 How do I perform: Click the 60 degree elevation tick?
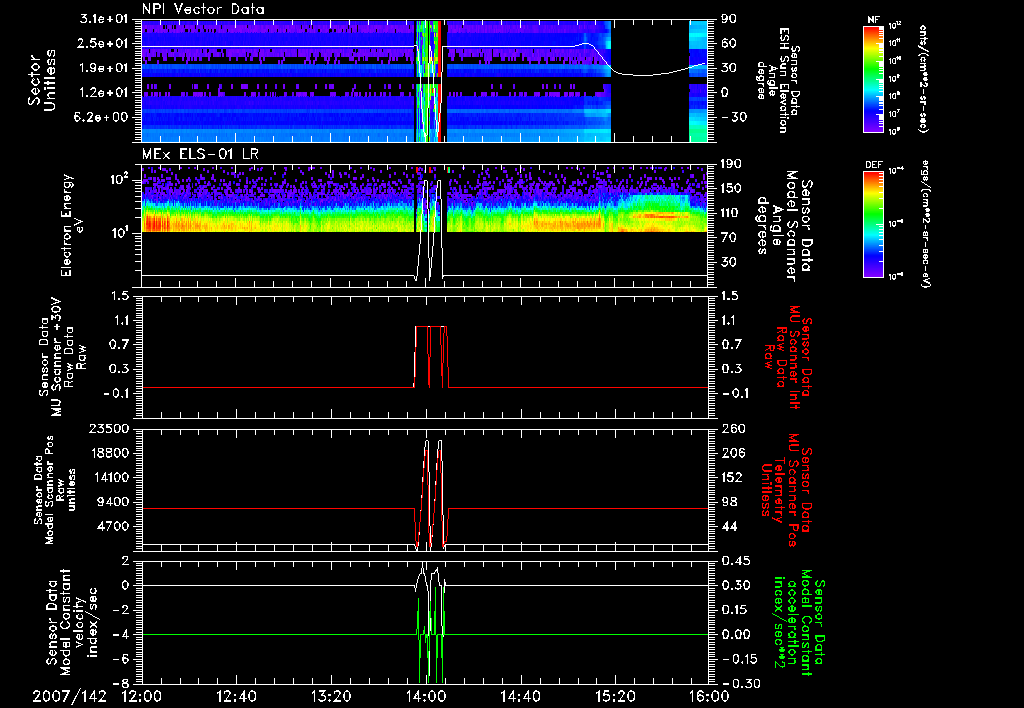tap(728, 43)
